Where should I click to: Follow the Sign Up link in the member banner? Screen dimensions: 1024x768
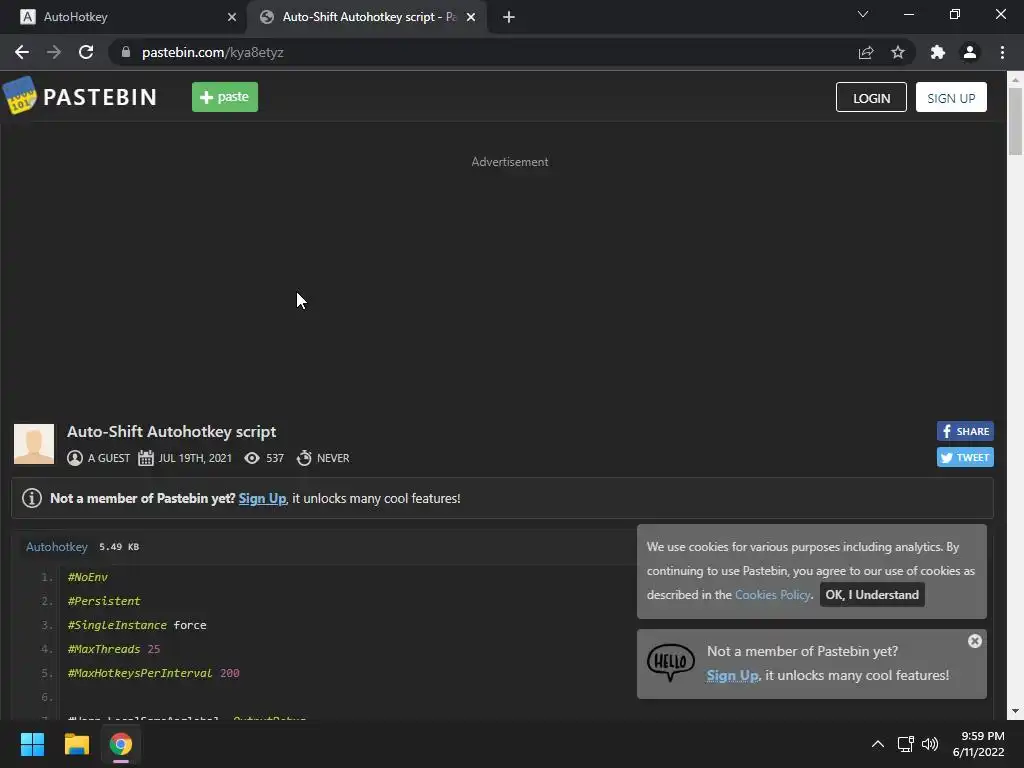(x=262, y=498)
